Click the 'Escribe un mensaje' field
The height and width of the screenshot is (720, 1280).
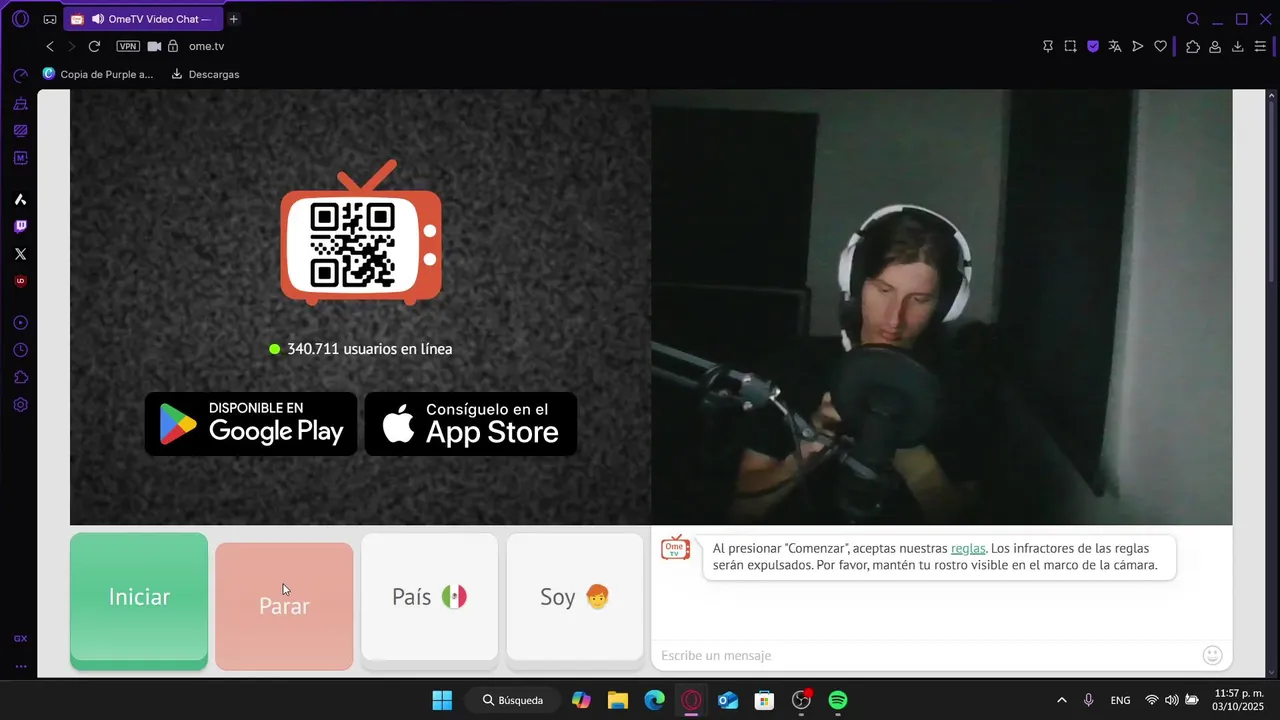point(925,655)
